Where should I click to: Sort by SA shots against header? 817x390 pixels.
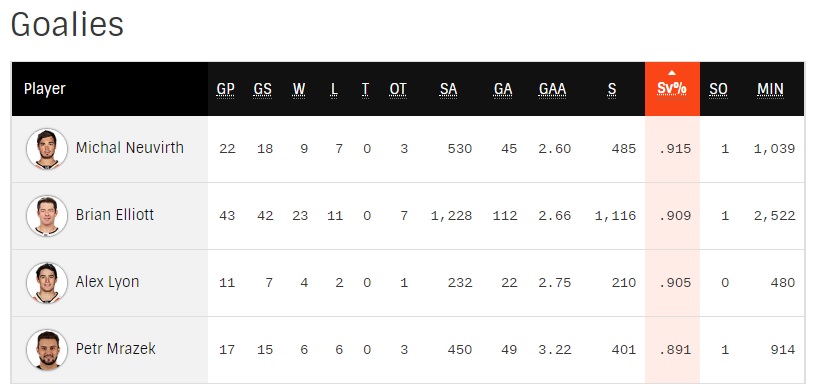pyautogui.click(x=448, y=89)
